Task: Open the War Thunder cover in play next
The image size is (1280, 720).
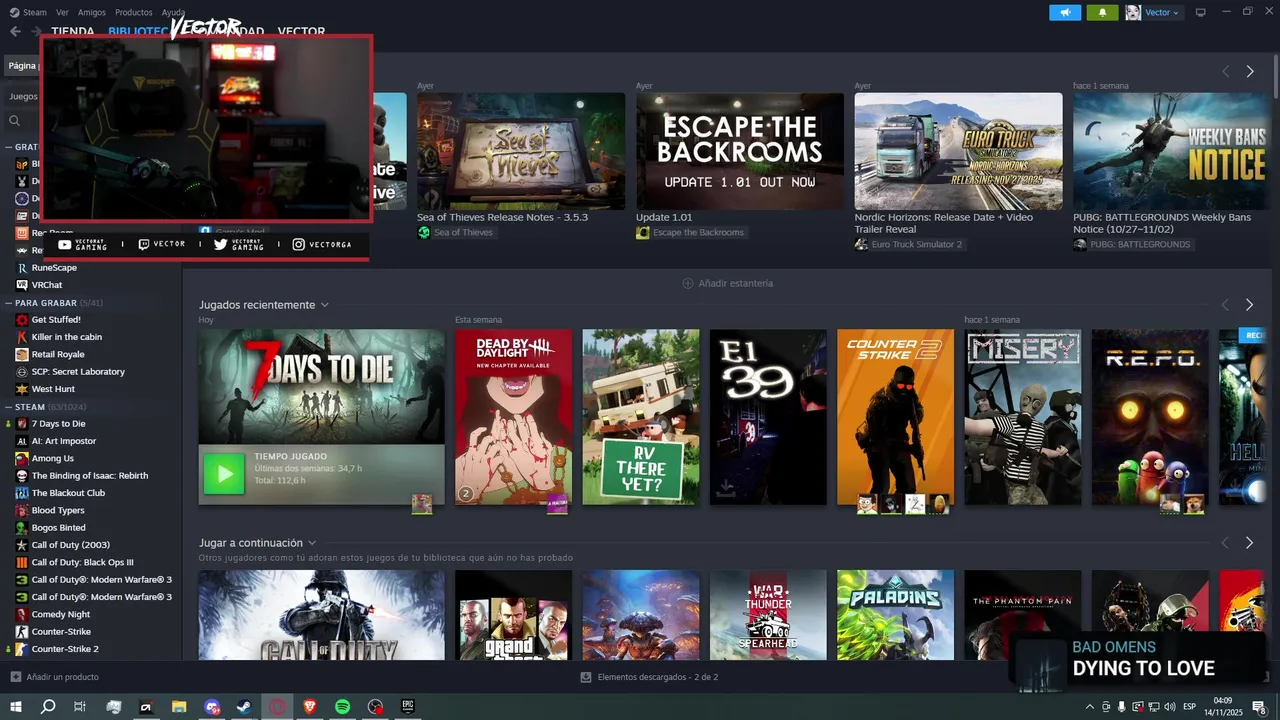Action: (x=768, y=615)
